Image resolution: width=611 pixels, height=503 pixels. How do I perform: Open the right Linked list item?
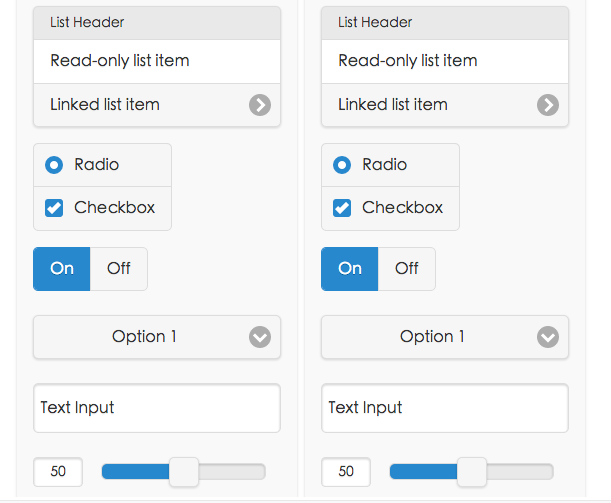(x=445, y=105)
